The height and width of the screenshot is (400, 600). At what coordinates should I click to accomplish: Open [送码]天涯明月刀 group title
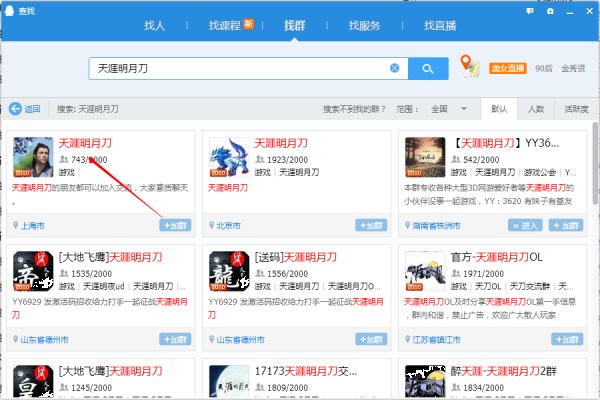(296, 257)
